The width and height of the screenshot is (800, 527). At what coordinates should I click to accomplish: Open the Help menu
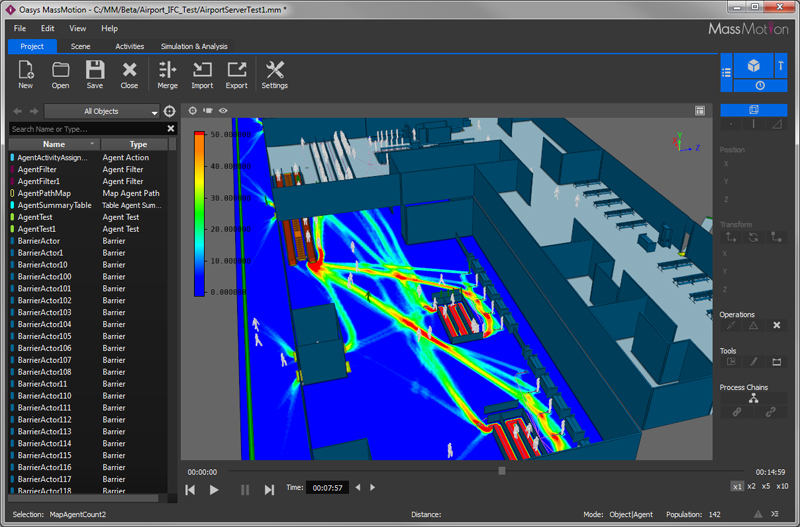[109, 29]
